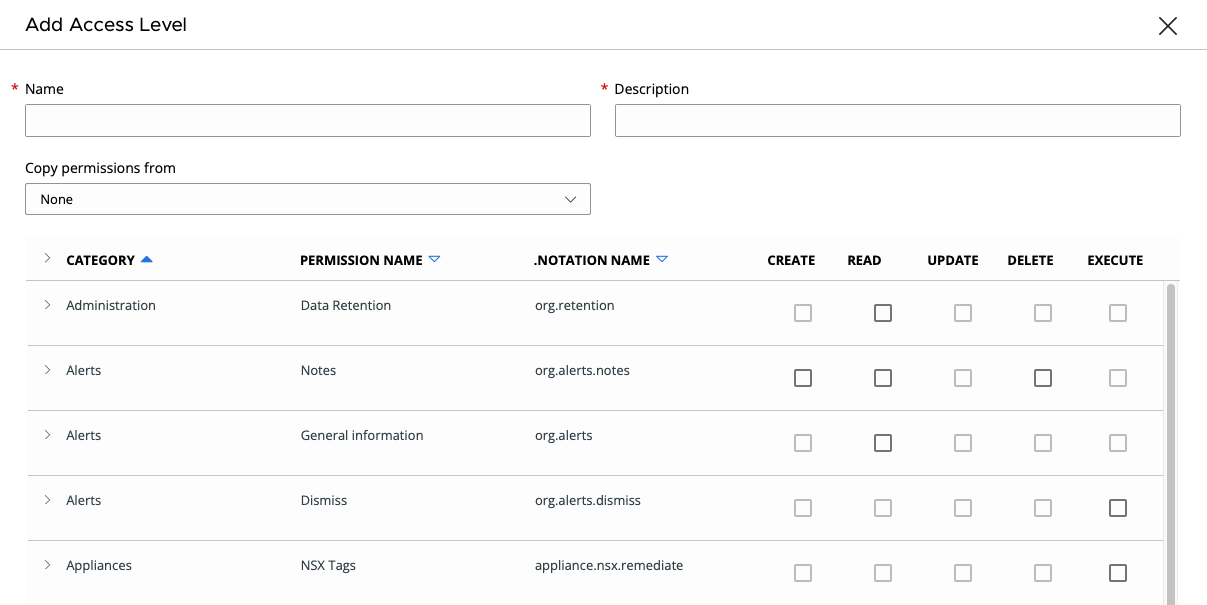Sort by Category using the up arrow

click(x=147, y=260)
